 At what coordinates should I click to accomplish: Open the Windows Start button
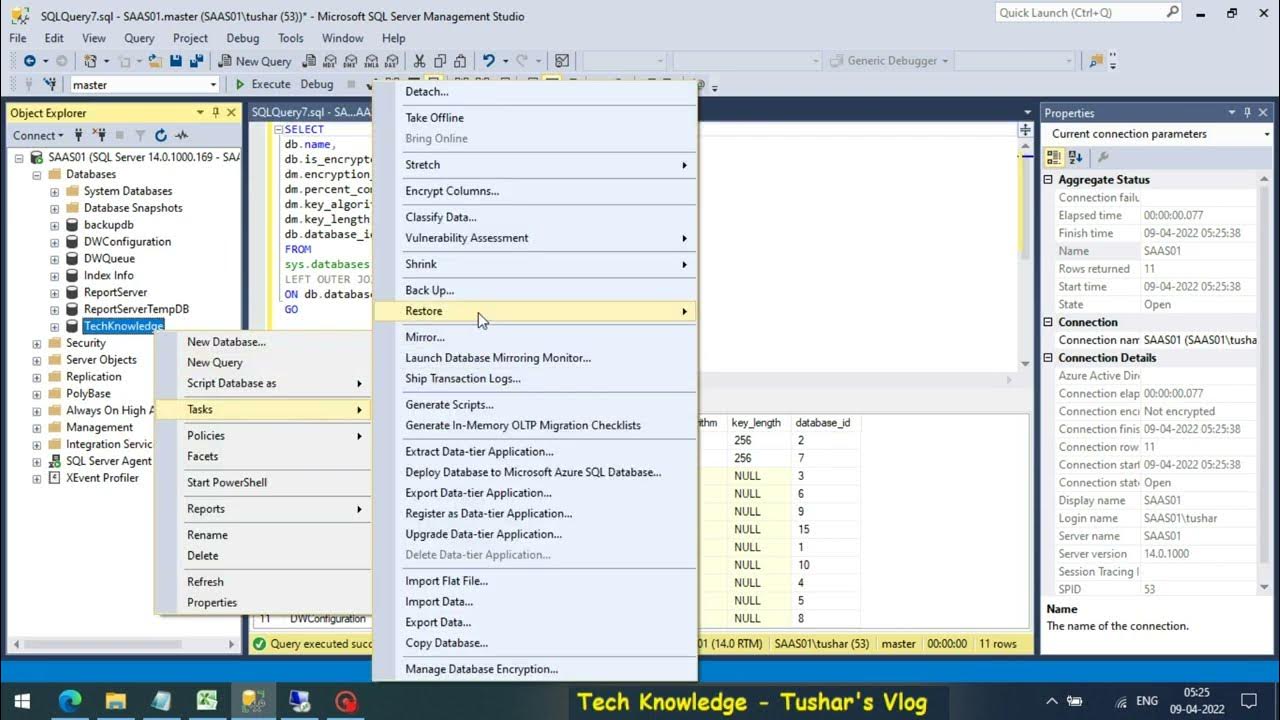coord(22,701)
